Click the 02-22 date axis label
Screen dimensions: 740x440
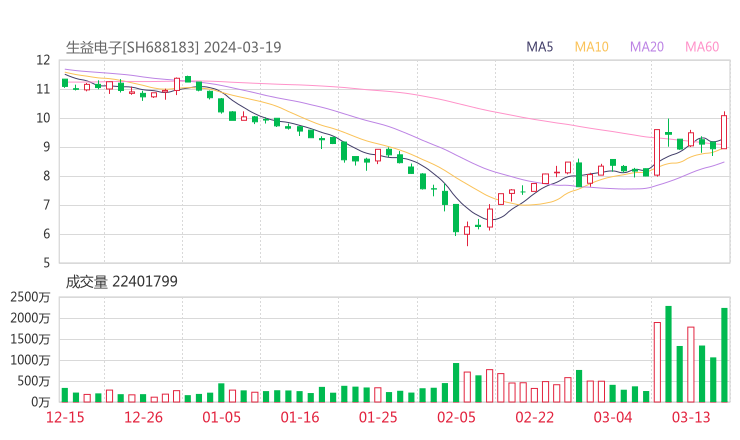point(534,417)
